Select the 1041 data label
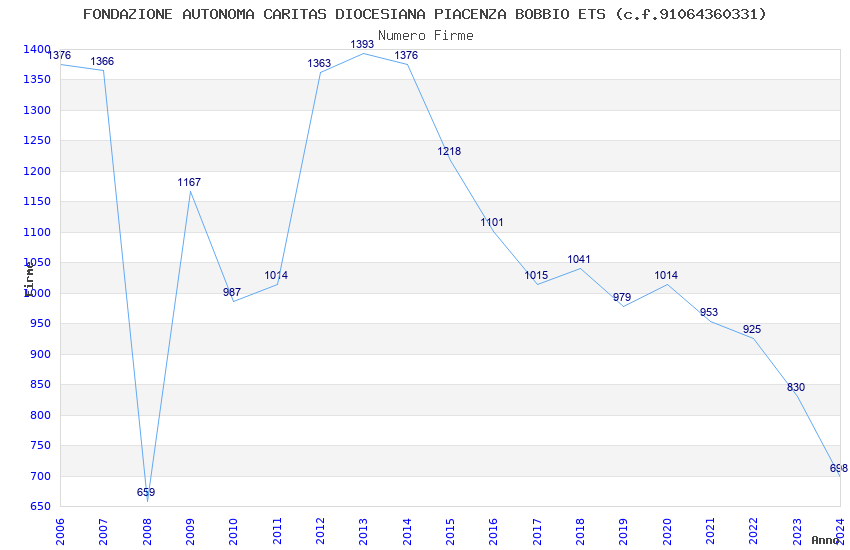The height and width of the screenshot is (550, 850). click(579, 259)
